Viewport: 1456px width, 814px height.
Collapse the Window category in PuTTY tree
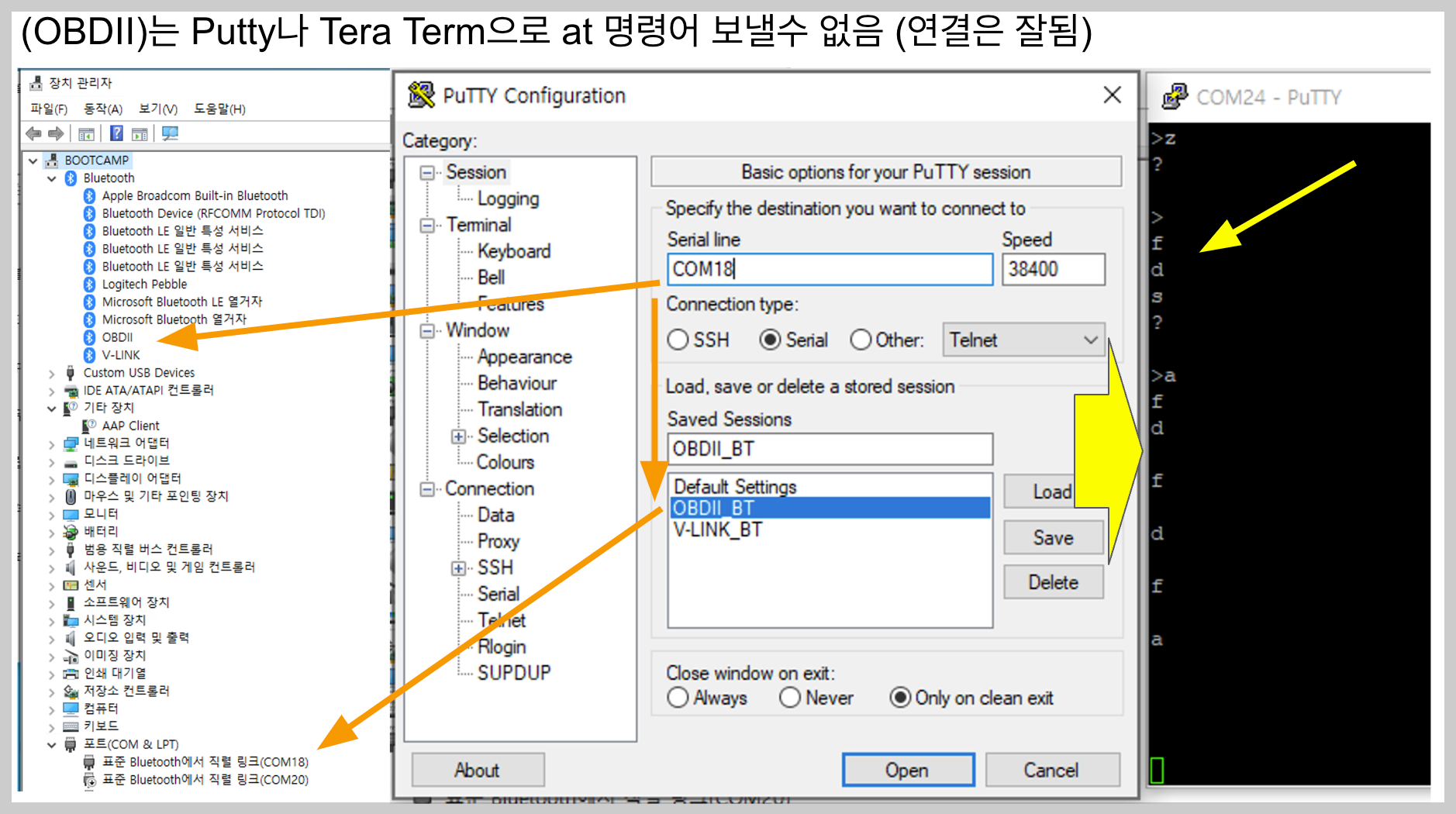pyautogui.click(x=427, y=331)
